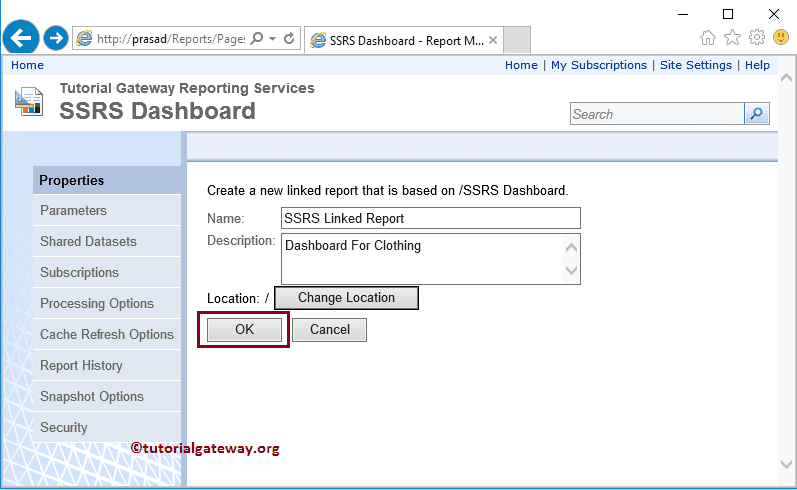Click the Description box scroll up arrow

pyautogui.click(x=571, y=248)
